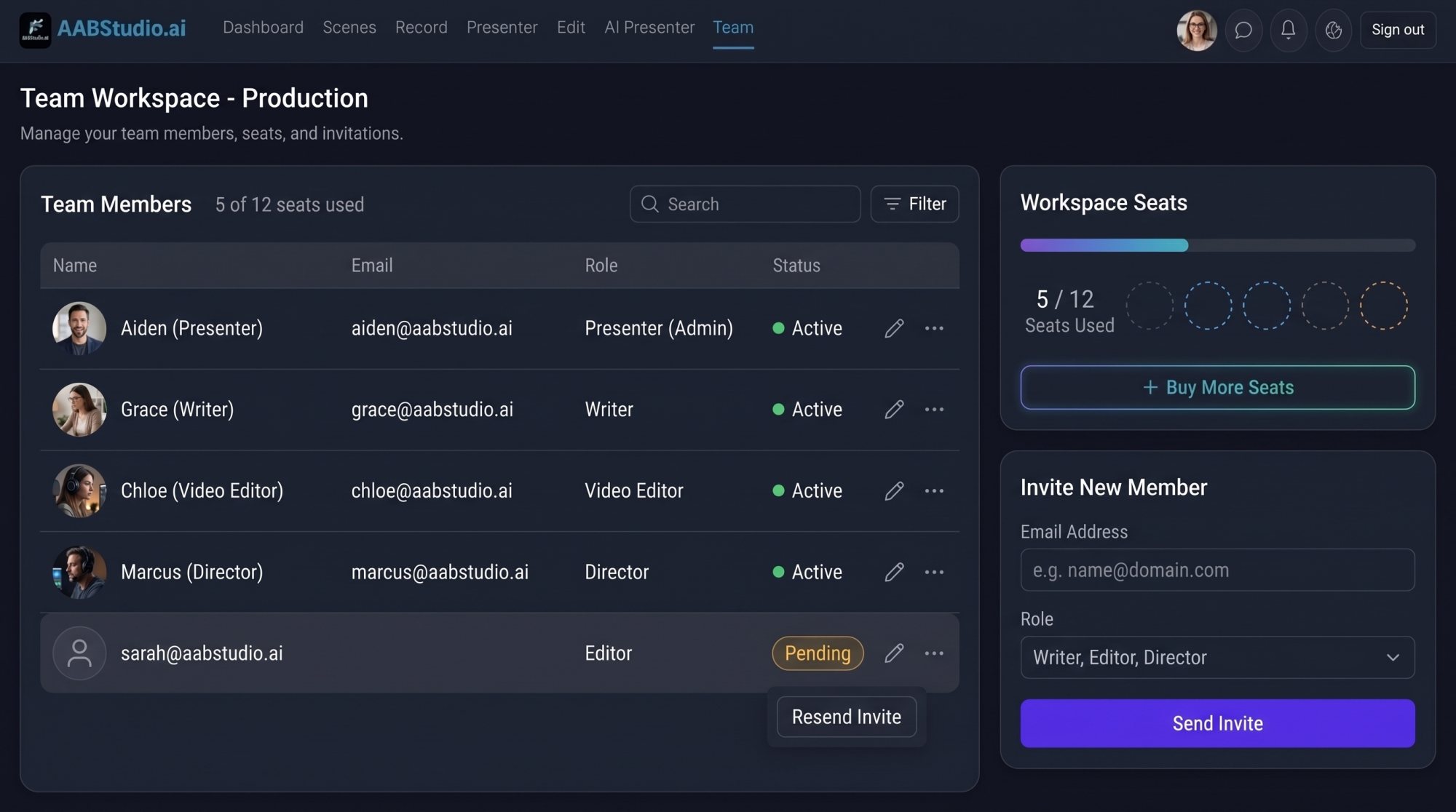Viewport: 1456px width, 812px height.
Task: Send the invite
Action: coord(1217,723)
